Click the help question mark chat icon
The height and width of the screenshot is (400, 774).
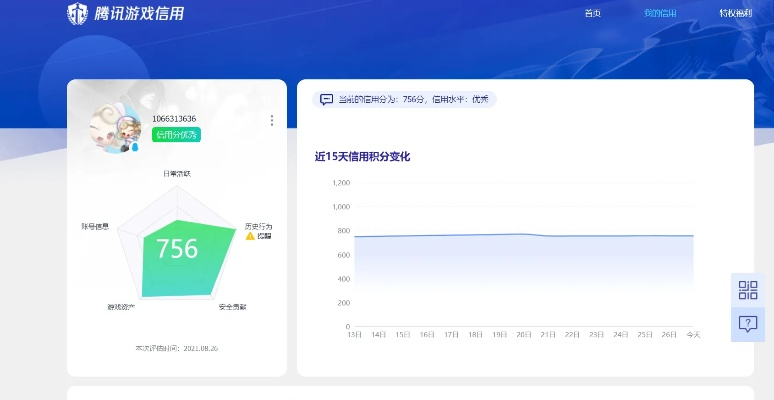pos(748,324)
